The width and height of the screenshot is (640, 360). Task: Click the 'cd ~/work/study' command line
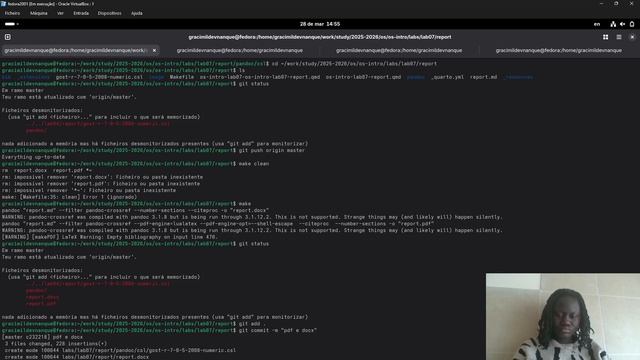click(354, 64)
